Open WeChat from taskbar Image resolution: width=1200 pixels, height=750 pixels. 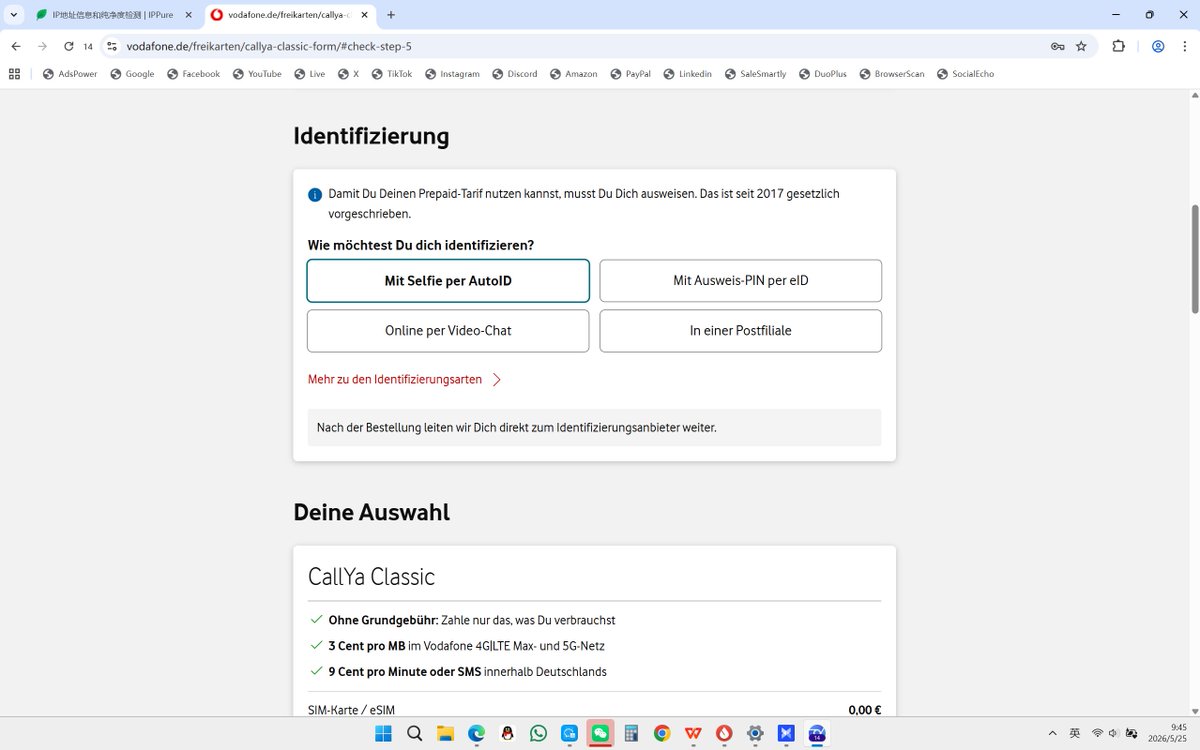600,733
